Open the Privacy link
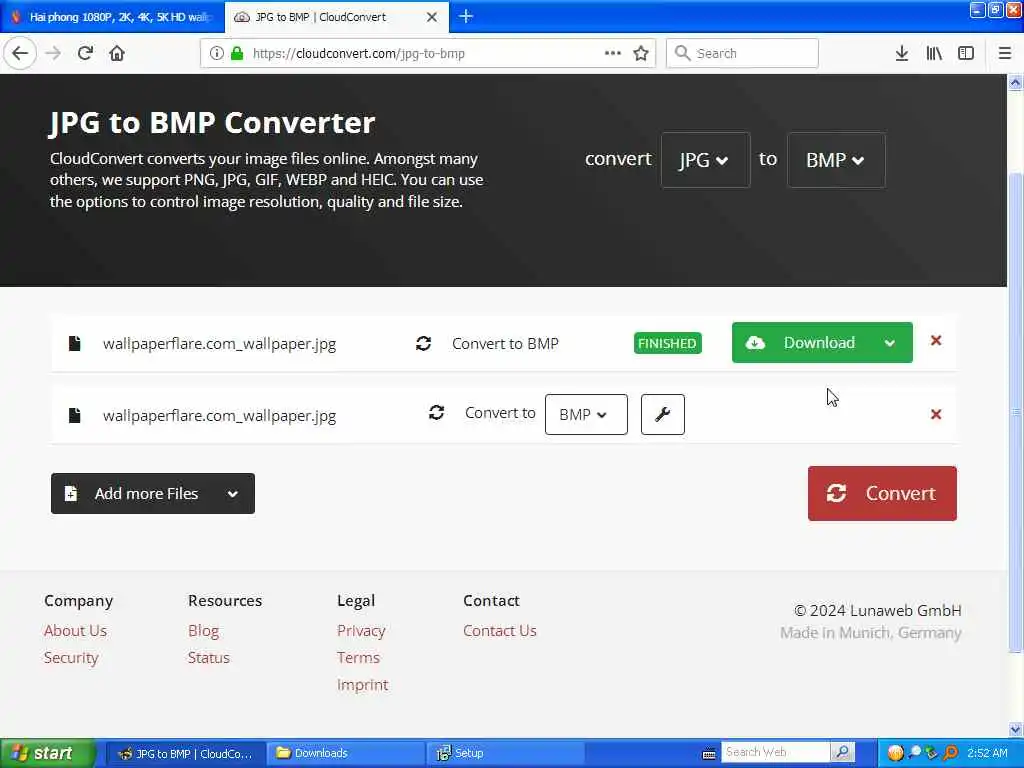1024x768 pixels. pos(360,630)
